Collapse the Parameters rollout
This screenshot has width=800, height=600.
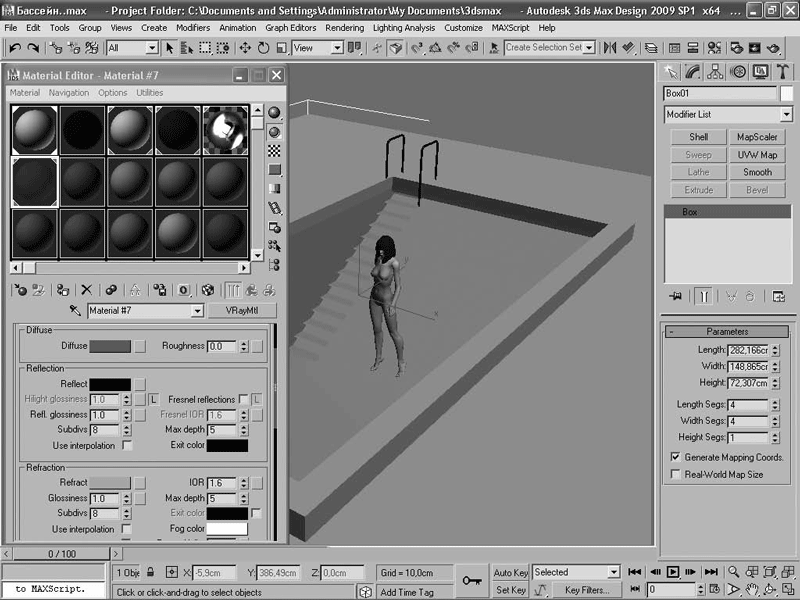pyautogui.click(x=727, y=331)
